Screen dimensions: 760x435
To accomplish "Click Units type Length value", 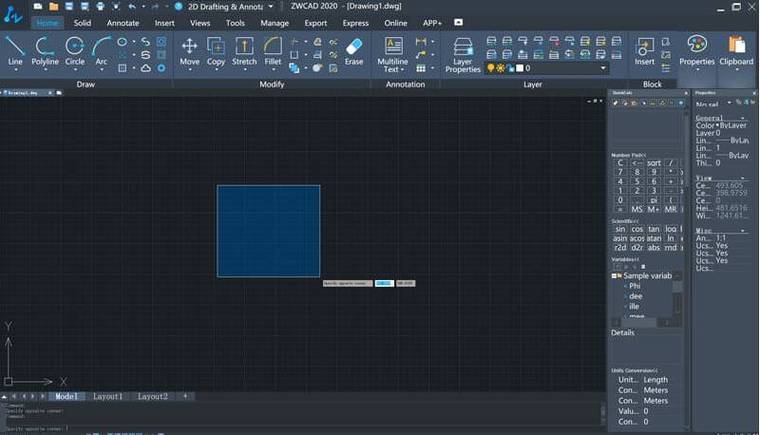I will click(x=656, y=380).
